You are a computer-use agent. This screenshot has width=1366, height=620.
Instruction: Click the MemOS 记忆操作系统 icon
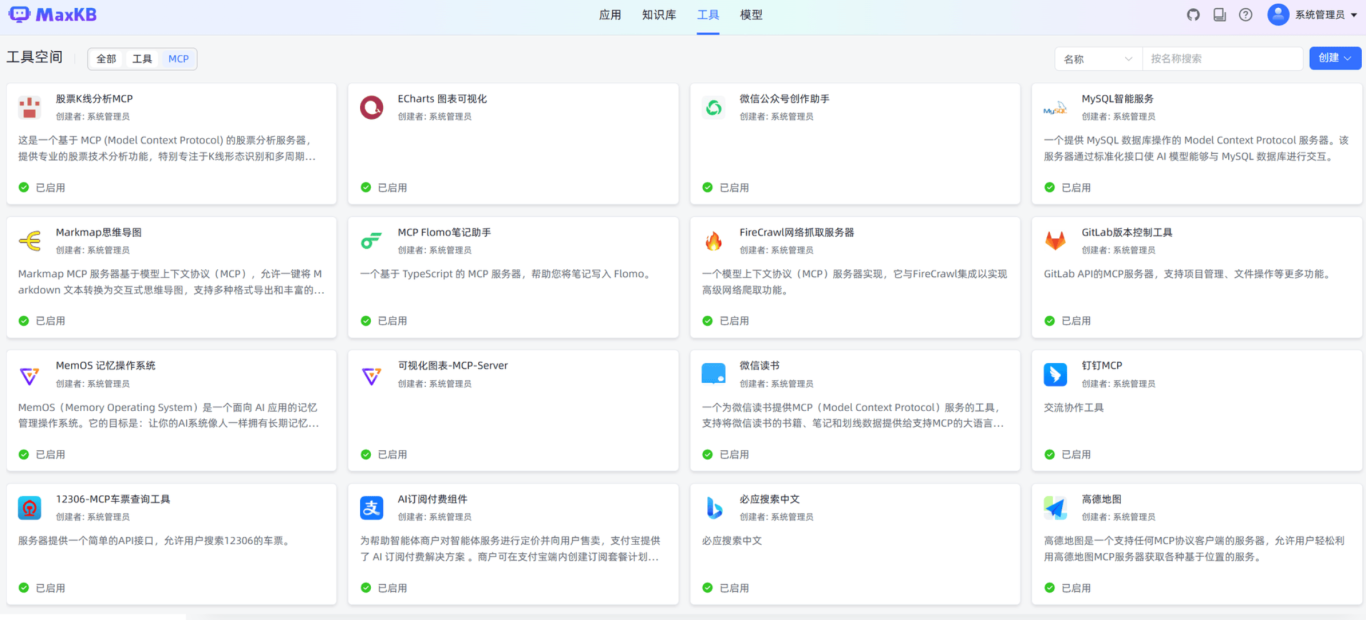30,375
